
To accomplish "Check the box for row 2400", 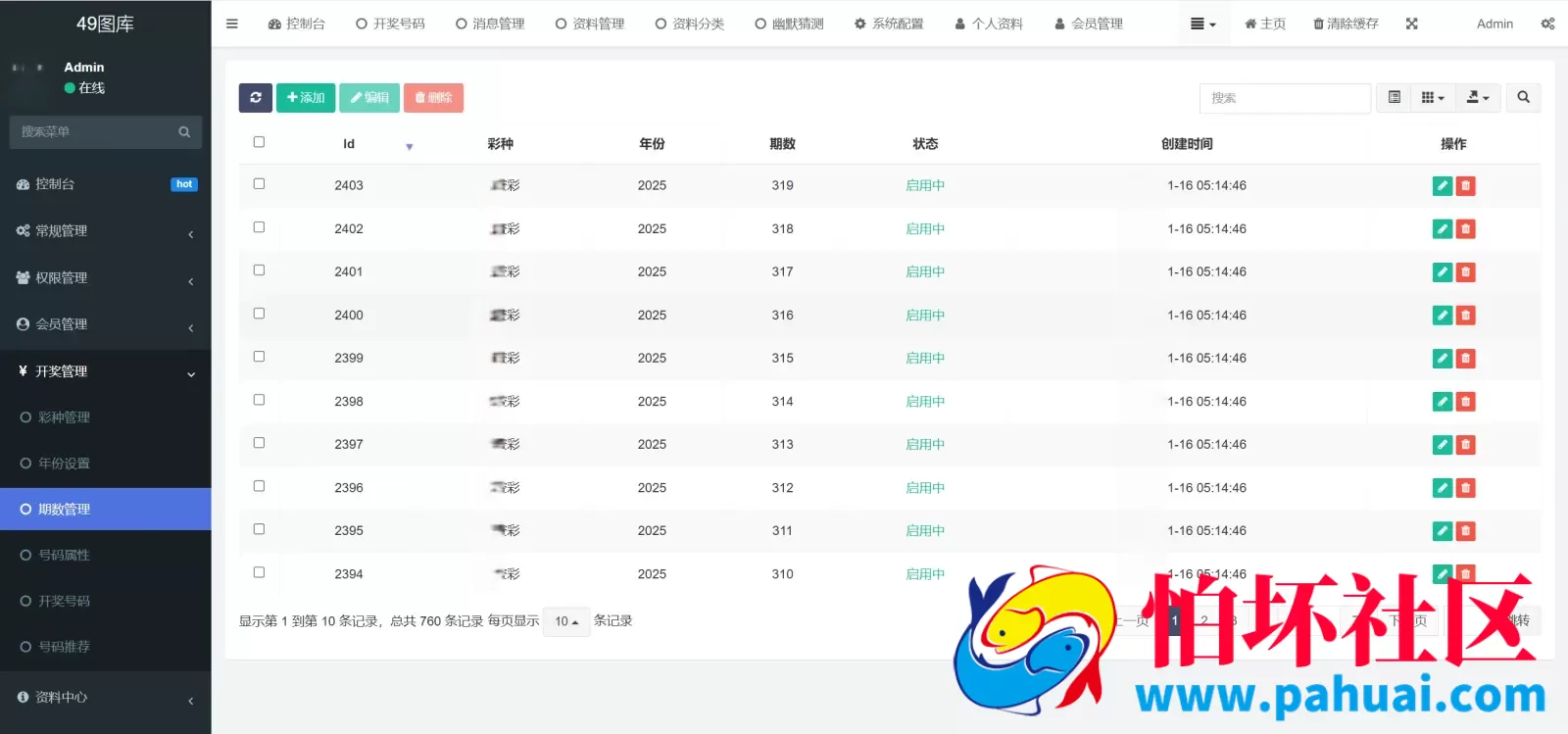I will pyautogui.click(x=259, y=314).
